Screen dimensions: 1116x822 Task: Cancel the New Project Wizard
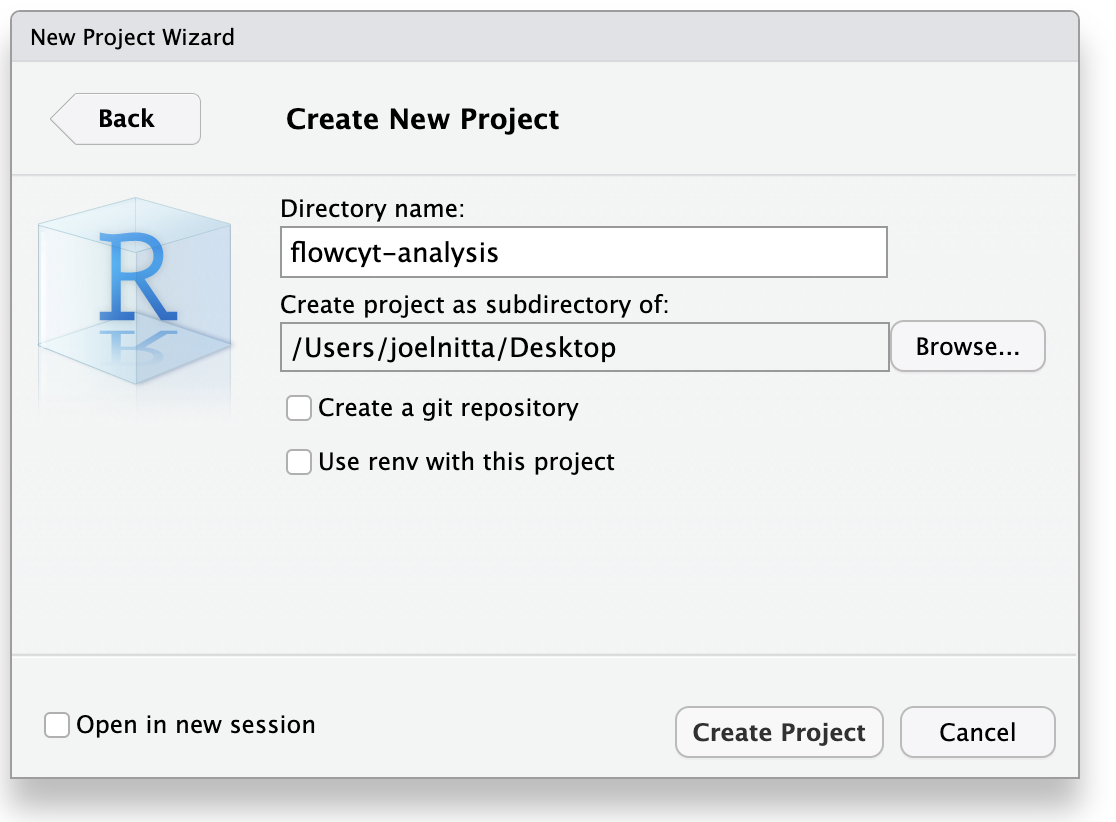pos(977,732)
